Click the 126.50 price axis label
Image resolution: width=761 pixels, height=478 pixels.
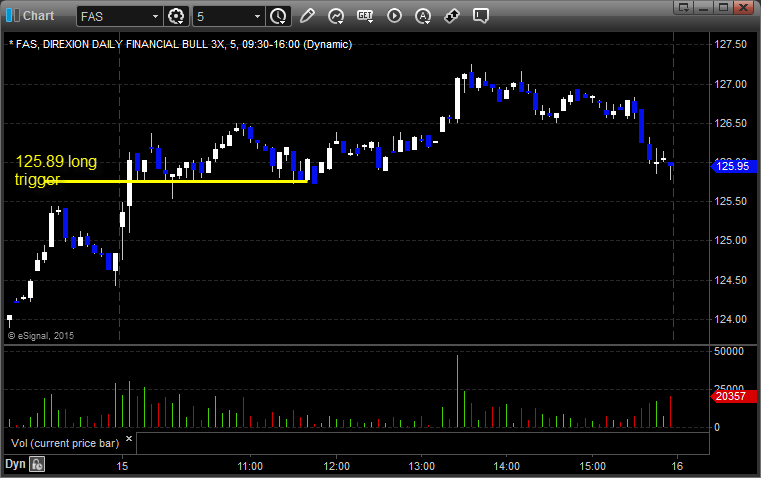730,123
